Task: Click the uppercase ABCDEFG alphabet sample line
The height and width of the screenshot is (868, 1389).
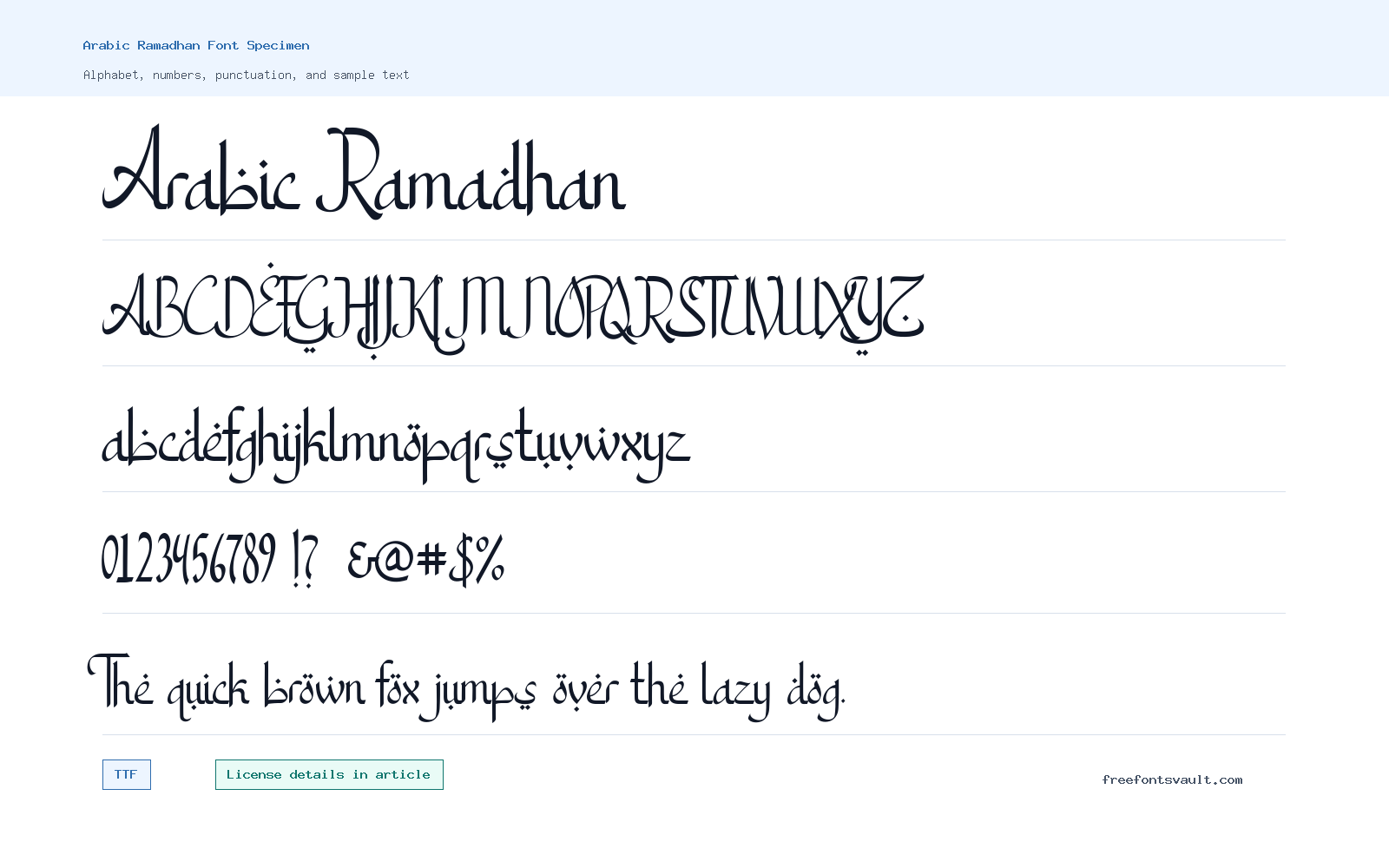Action: click(x=513, y=310)
